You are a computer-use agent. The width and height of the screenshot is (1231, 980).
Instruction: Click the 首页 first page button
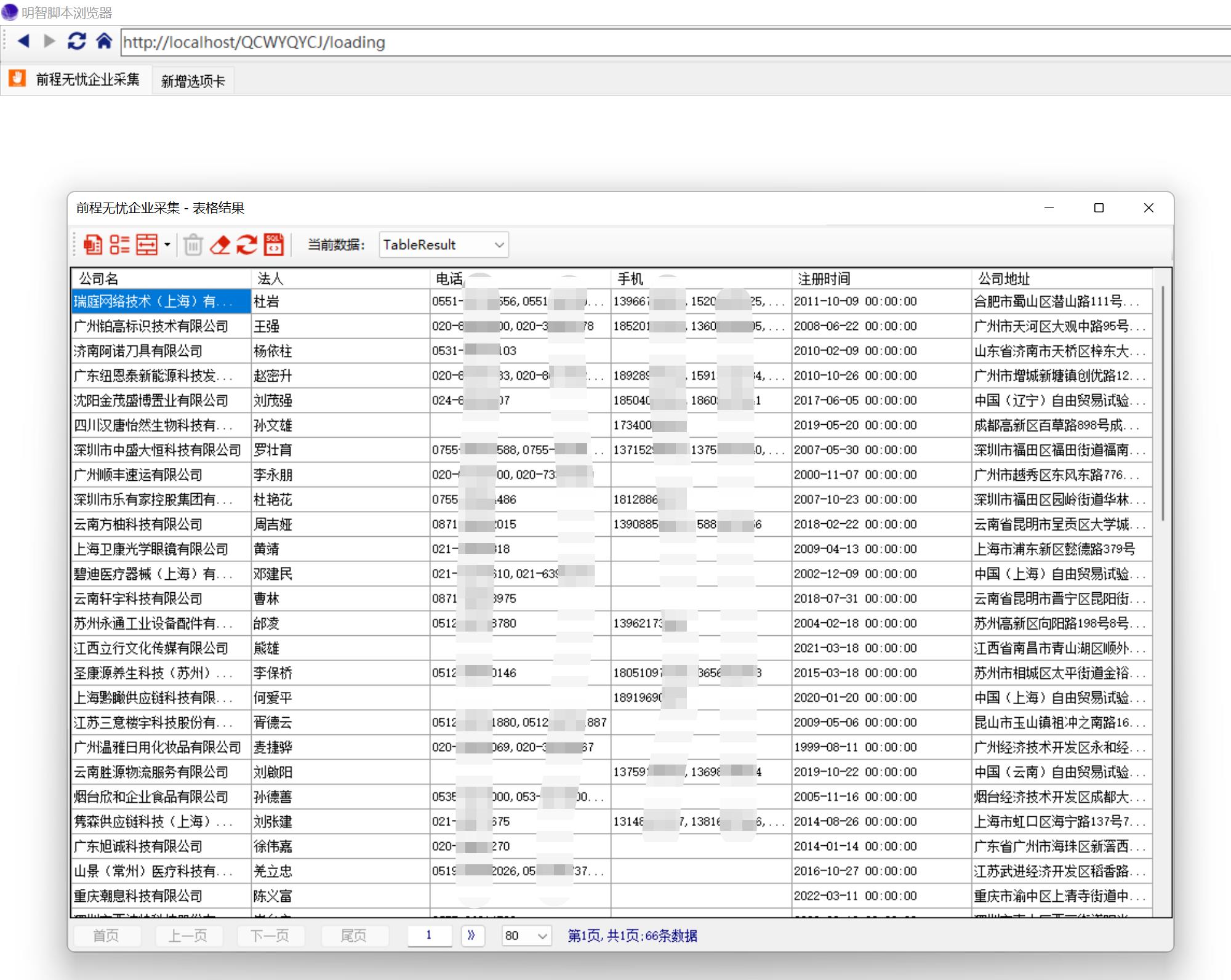click(106, 936)
